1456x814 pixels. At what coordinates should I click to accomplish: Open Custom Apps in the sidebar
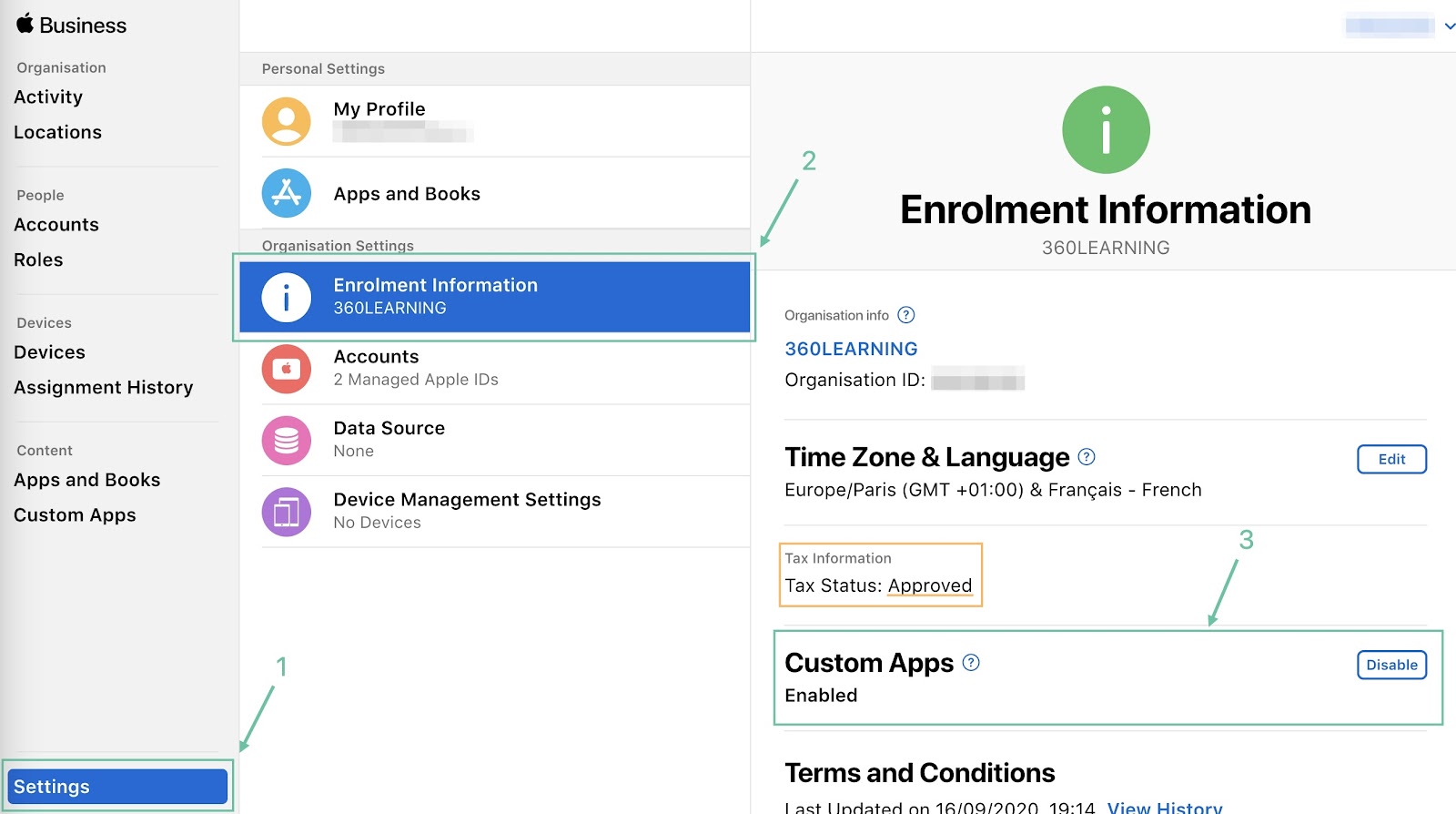point(75,515)
